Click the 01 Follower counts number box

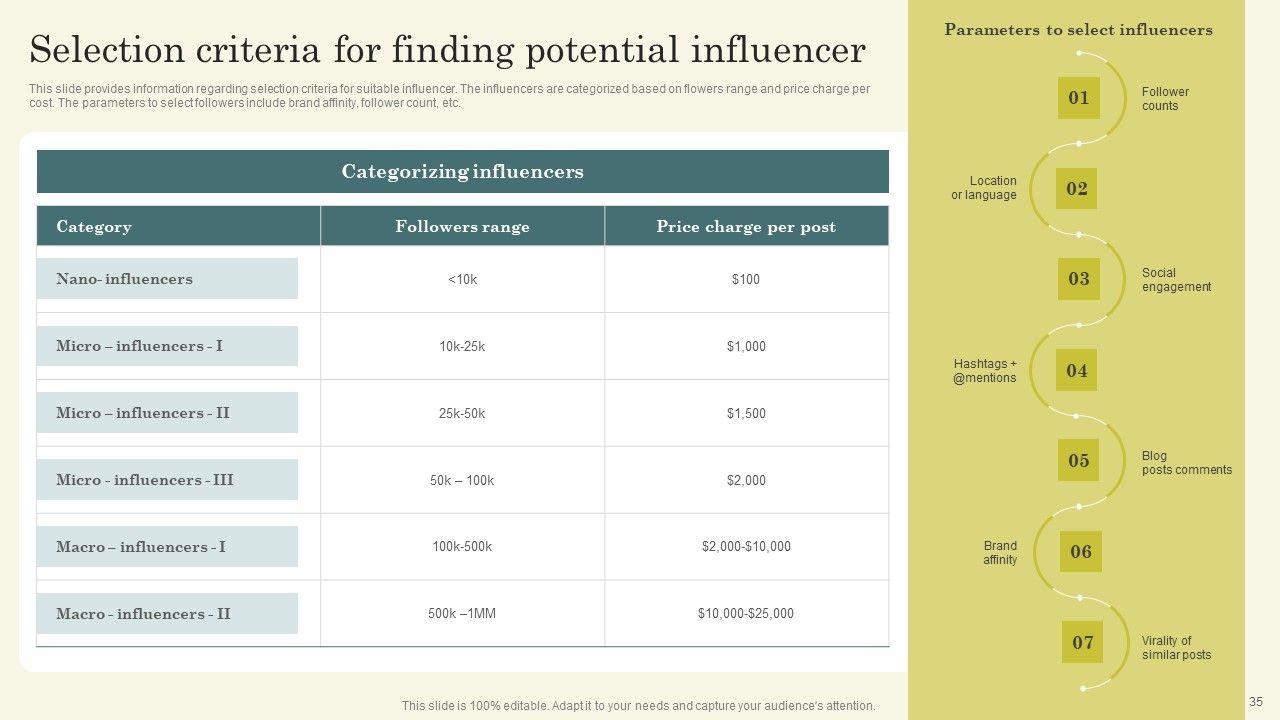[1078, 98]
